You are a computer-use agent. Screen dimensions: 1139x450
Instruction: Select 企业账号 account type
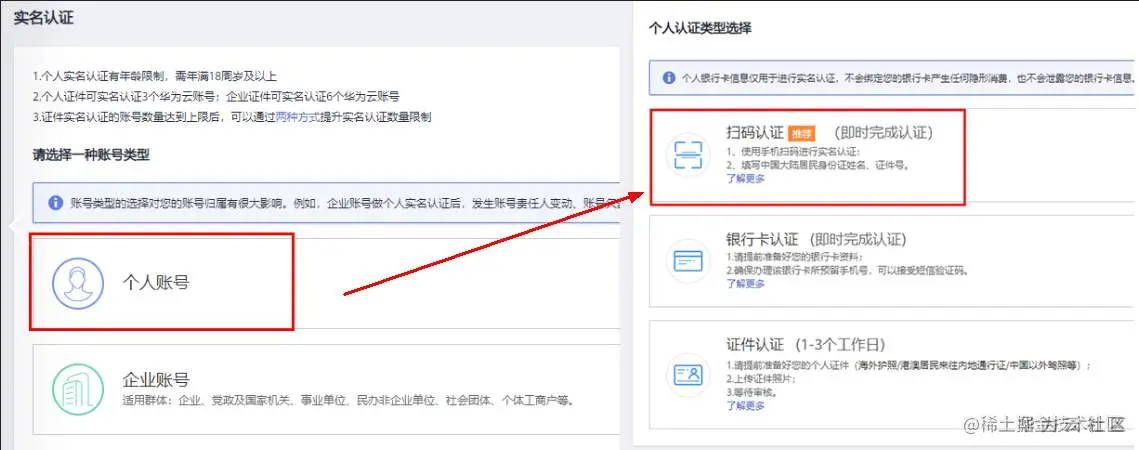point(326,388)
